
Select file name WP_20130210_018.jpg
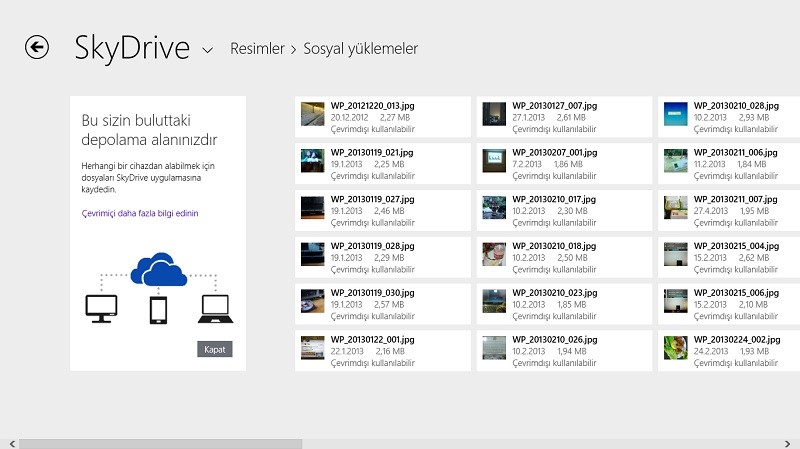tap(554, 246)
